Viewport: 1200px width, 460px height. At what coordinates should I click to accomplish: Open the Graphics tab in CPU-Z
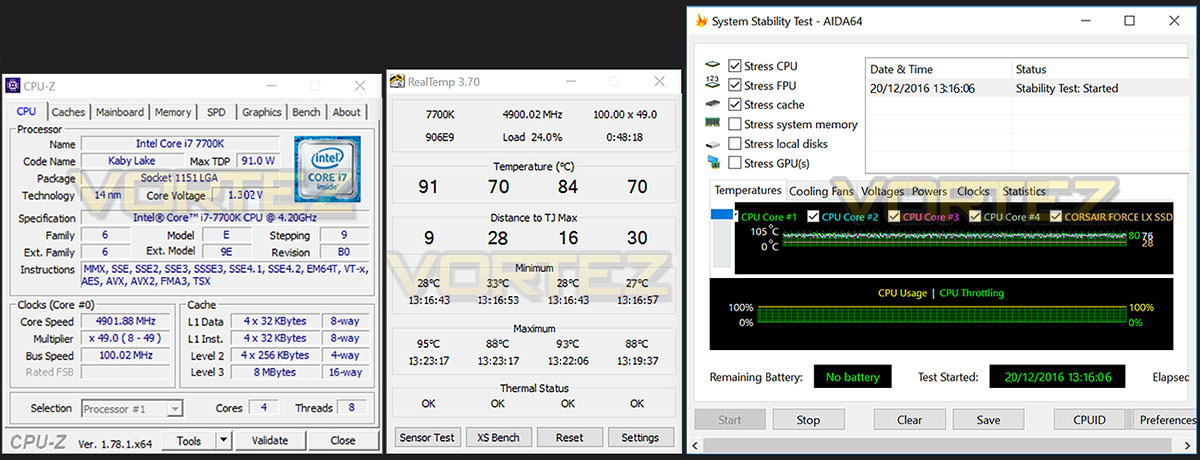tap(262, 112)
